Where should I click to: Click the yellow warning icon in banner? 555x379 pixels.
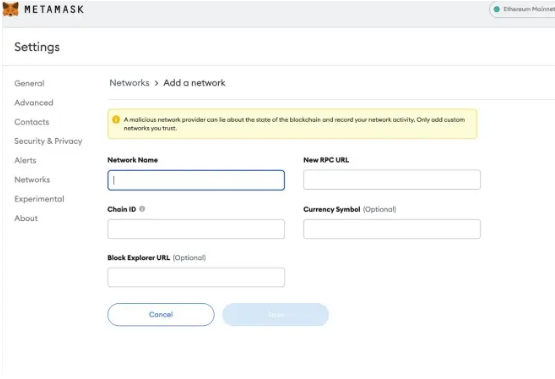pyautogui.click(x=116, y=120)
